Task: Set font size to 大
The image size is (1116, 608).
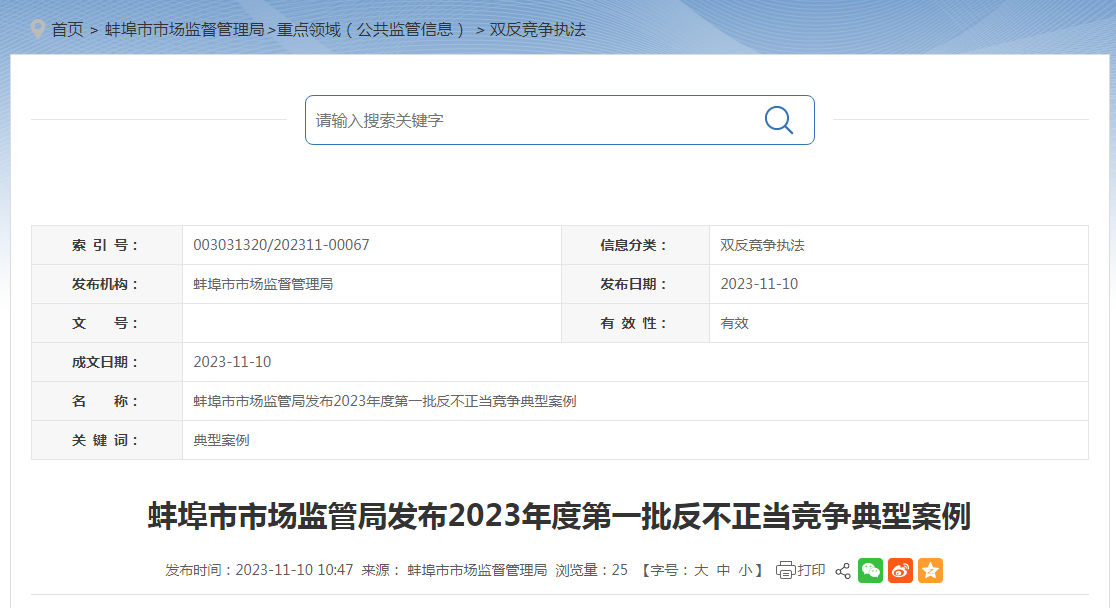Action: pos(701,570)
